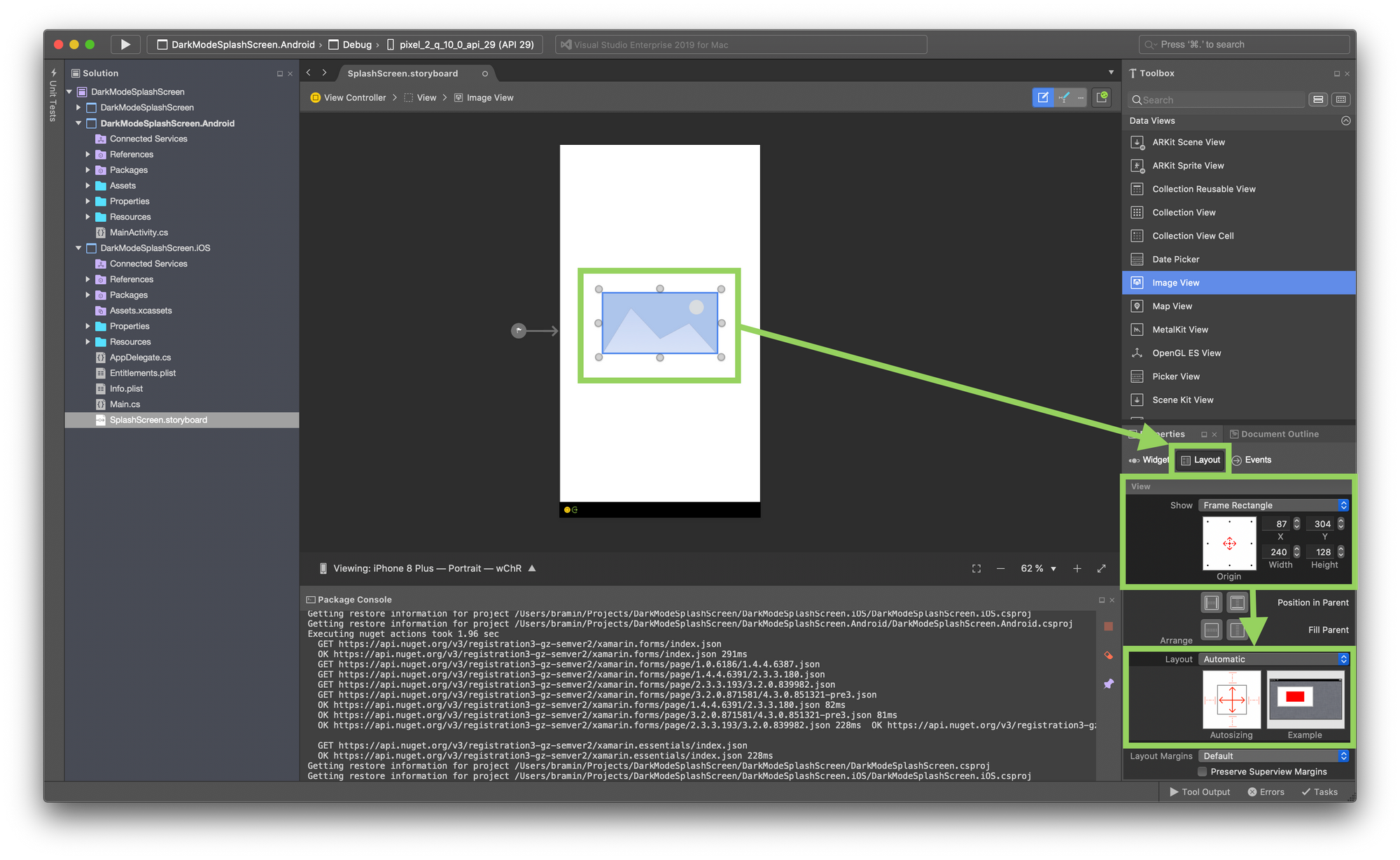1400x860 pixels.
Task: Collapse the Data Views section
Action: [x=1345, y=121]
